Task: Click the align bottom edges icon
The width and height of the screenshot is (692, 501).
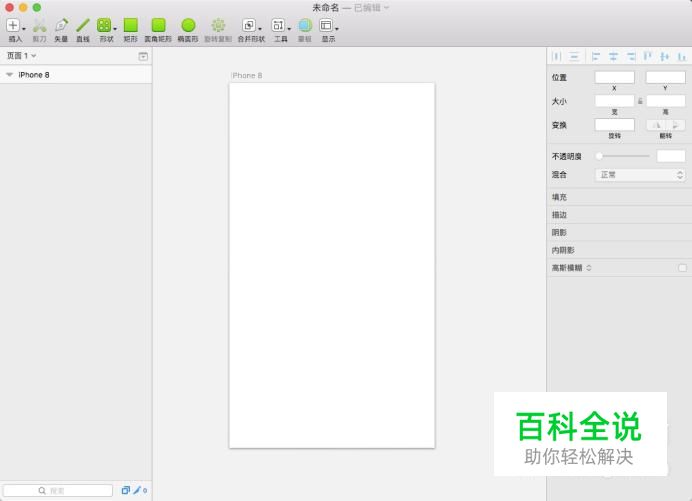Action: pyautogui.click(x=682, y=56)
